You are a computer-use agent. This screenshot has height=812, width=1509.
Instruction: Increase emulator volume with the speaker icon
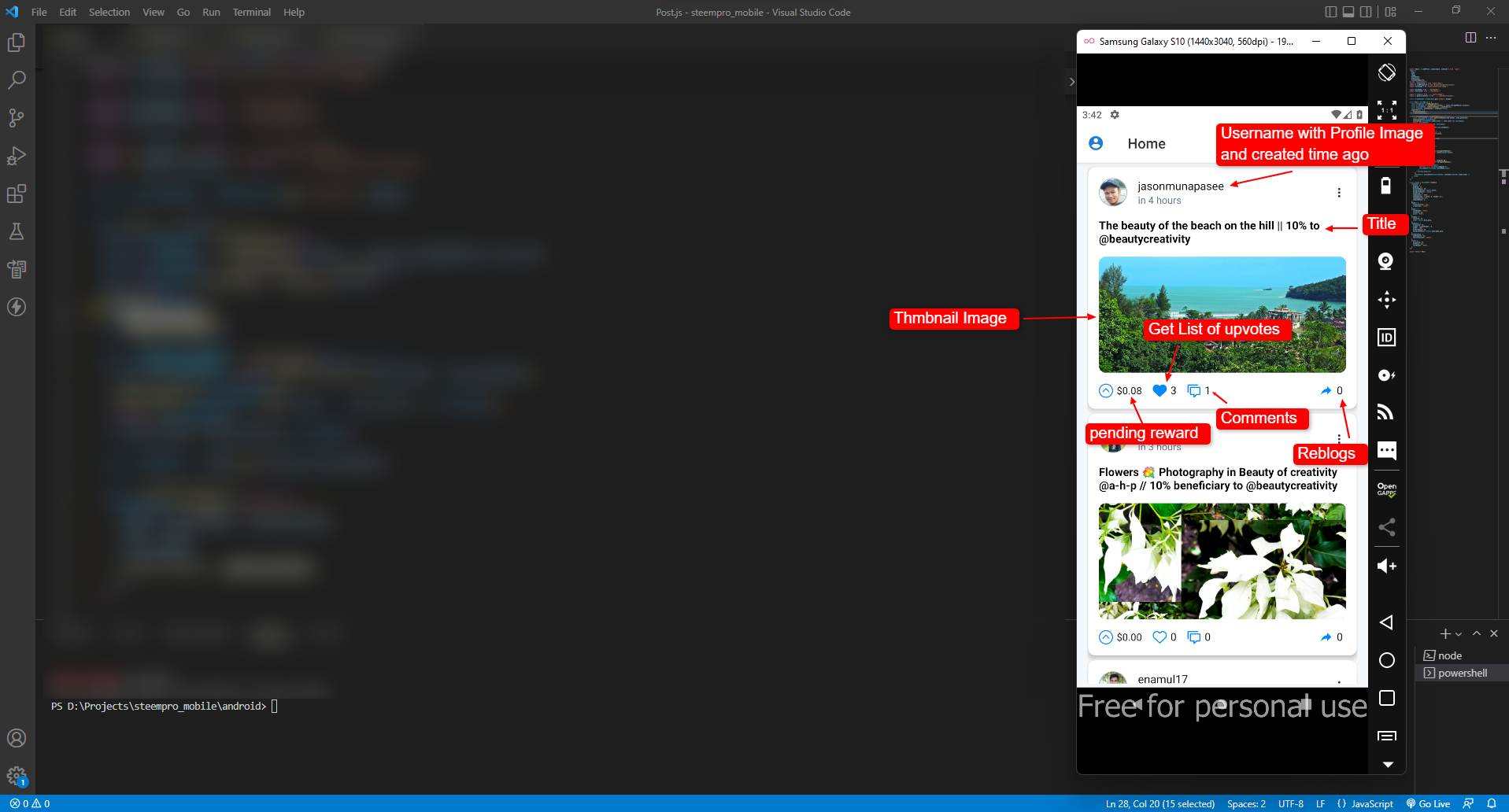[1387, 566]
